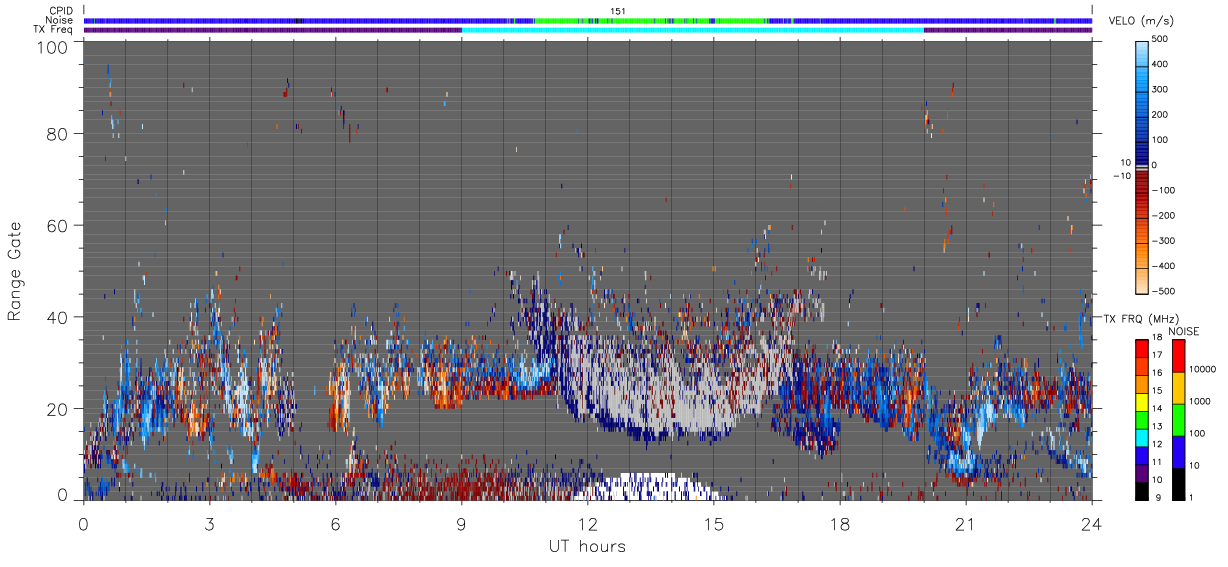The height and width of the screenshot is (567, 1228).
Task: Click the 1000 tick on NOISE legend
Action: (x=1201, y=401)
